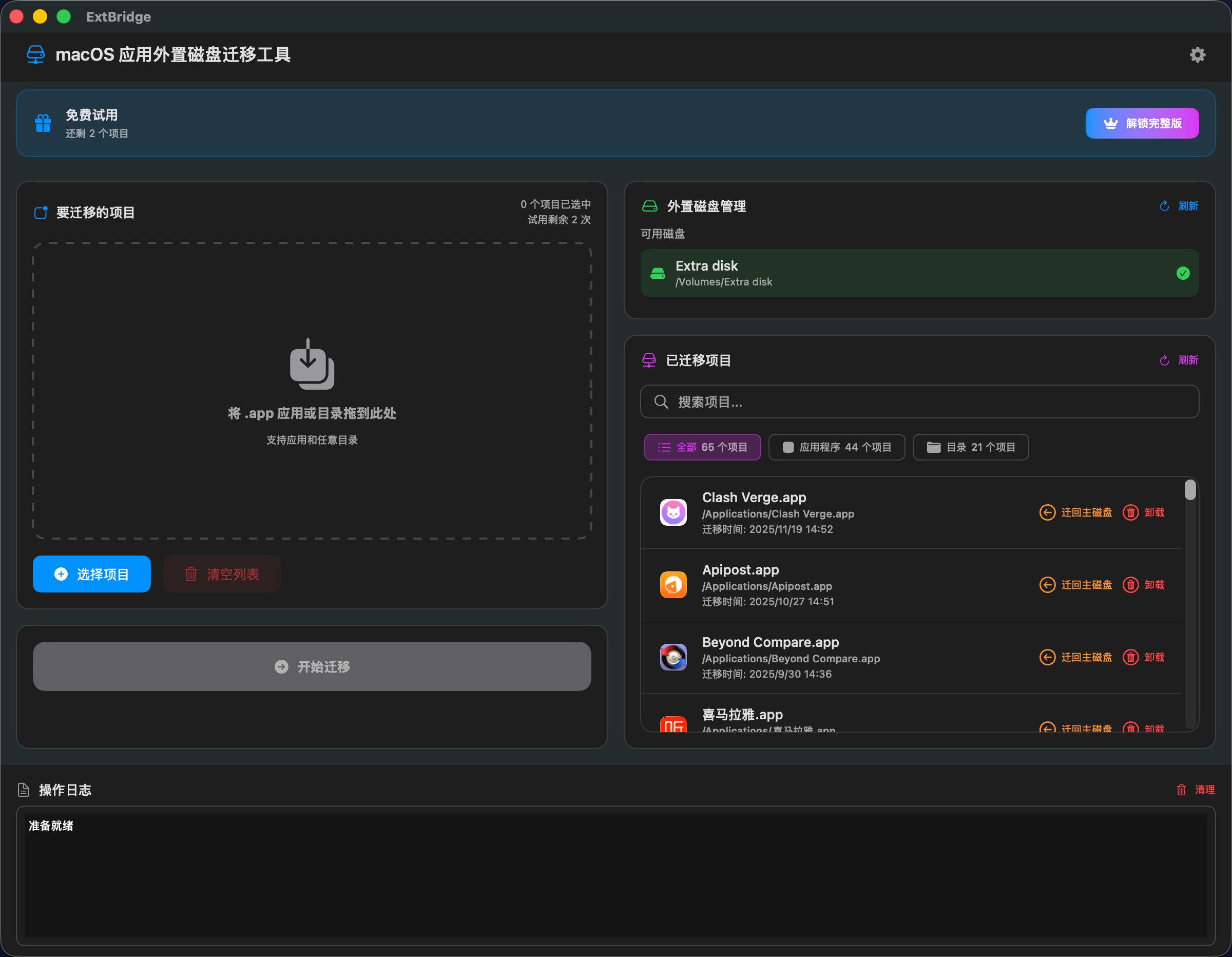Switch to the 目录 filter tab
Screen dimensions: 1232x957
pyautogui.click(x=970, y=447)
